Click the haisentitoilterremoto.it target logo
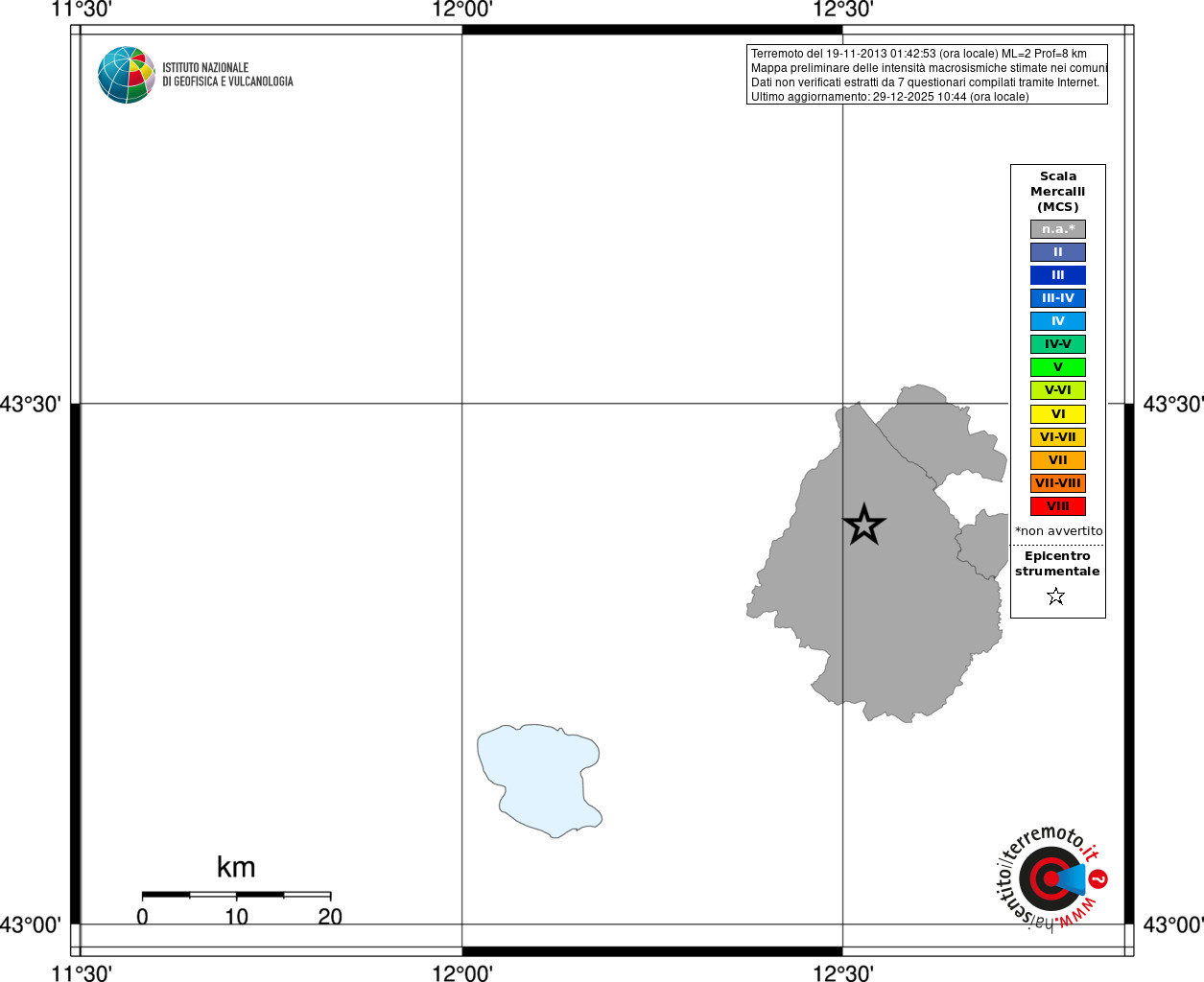The image size is (1204, 982). click(x=1051, y=878)
